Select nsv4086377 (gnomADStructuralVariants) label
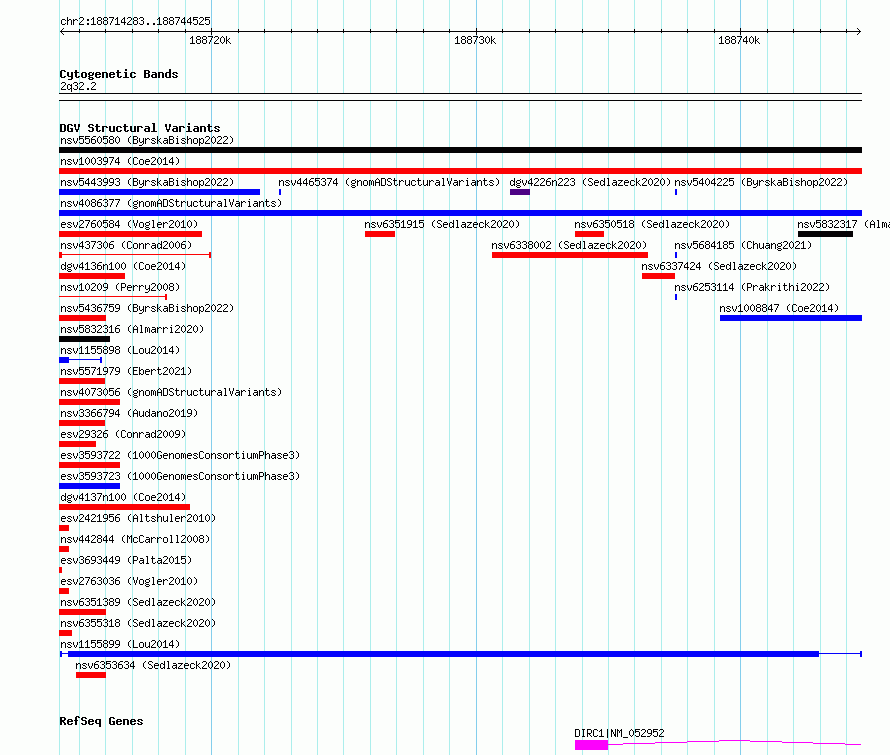 171,203
